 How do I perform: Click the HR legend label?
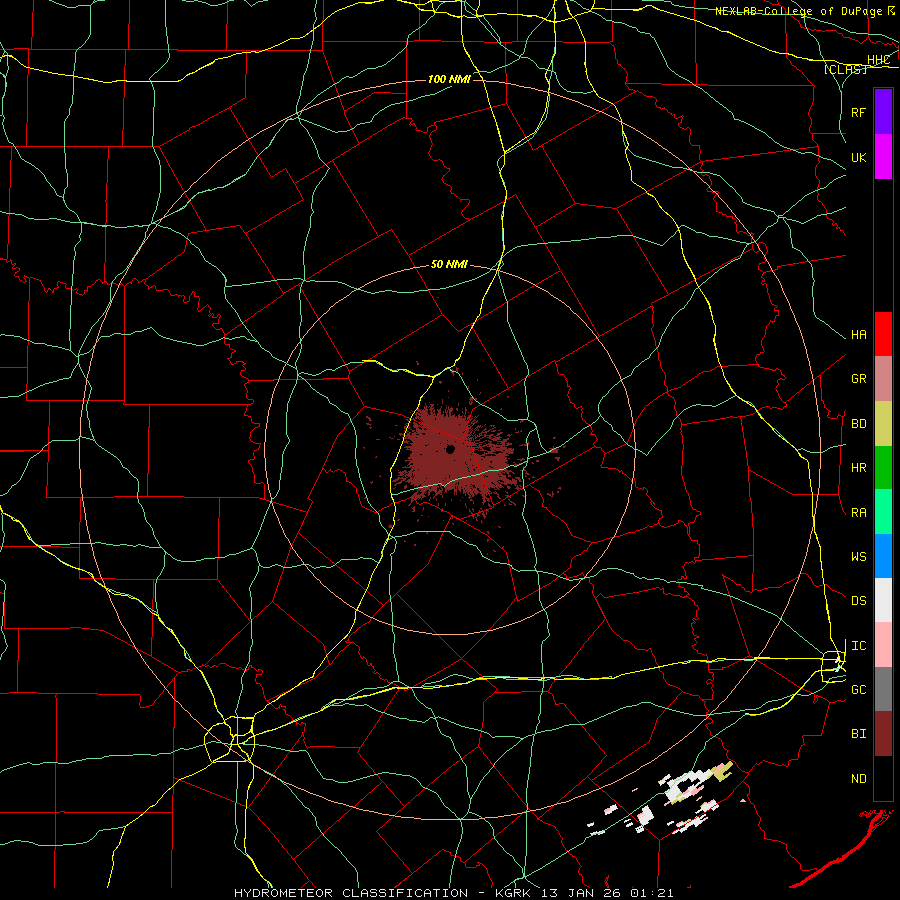click(x=858, y=468)
